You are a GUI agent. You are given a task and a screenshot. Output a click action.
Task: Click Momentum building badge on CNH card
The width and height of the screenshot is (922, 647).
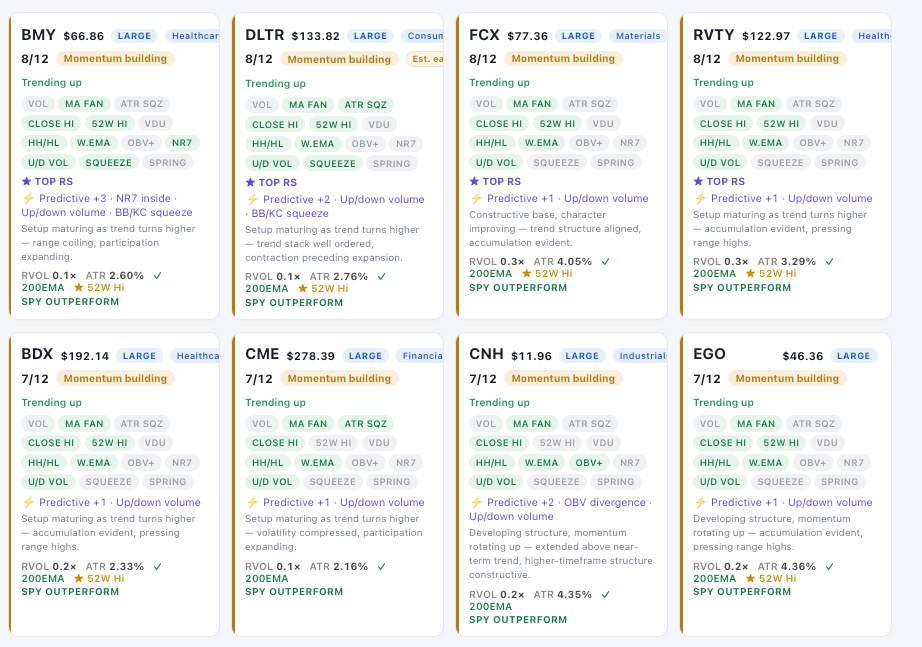[x=563, y=378]
